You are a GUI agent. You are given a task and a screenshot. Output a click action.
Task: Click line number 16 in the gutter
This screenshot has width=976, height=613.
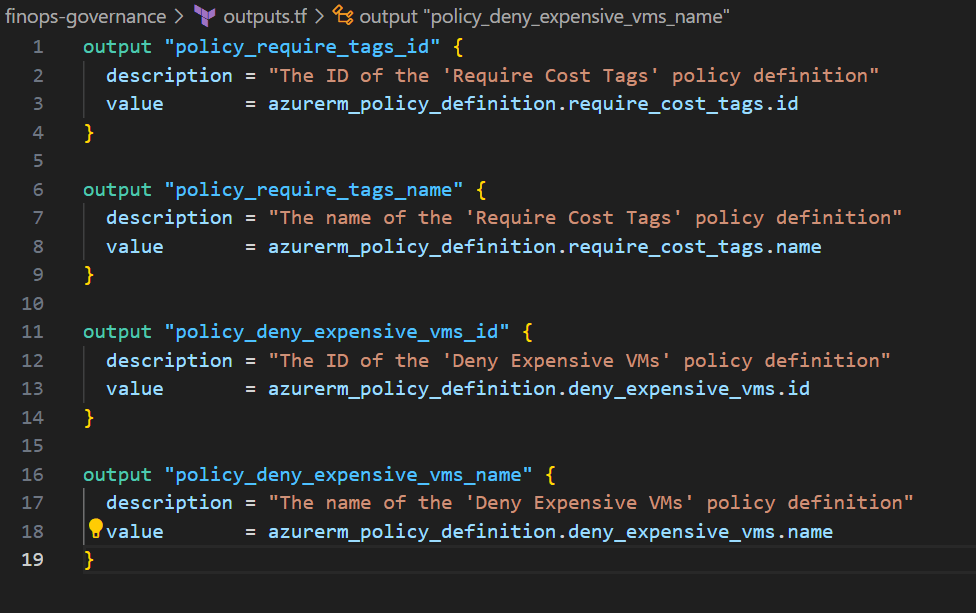(33, 474)
